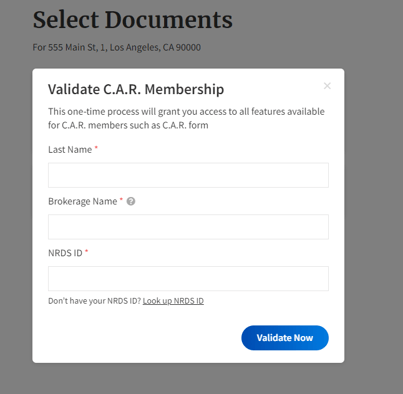
Task: Click the Validate C.A.R. Membership dialog title
Action: point(136,89)
